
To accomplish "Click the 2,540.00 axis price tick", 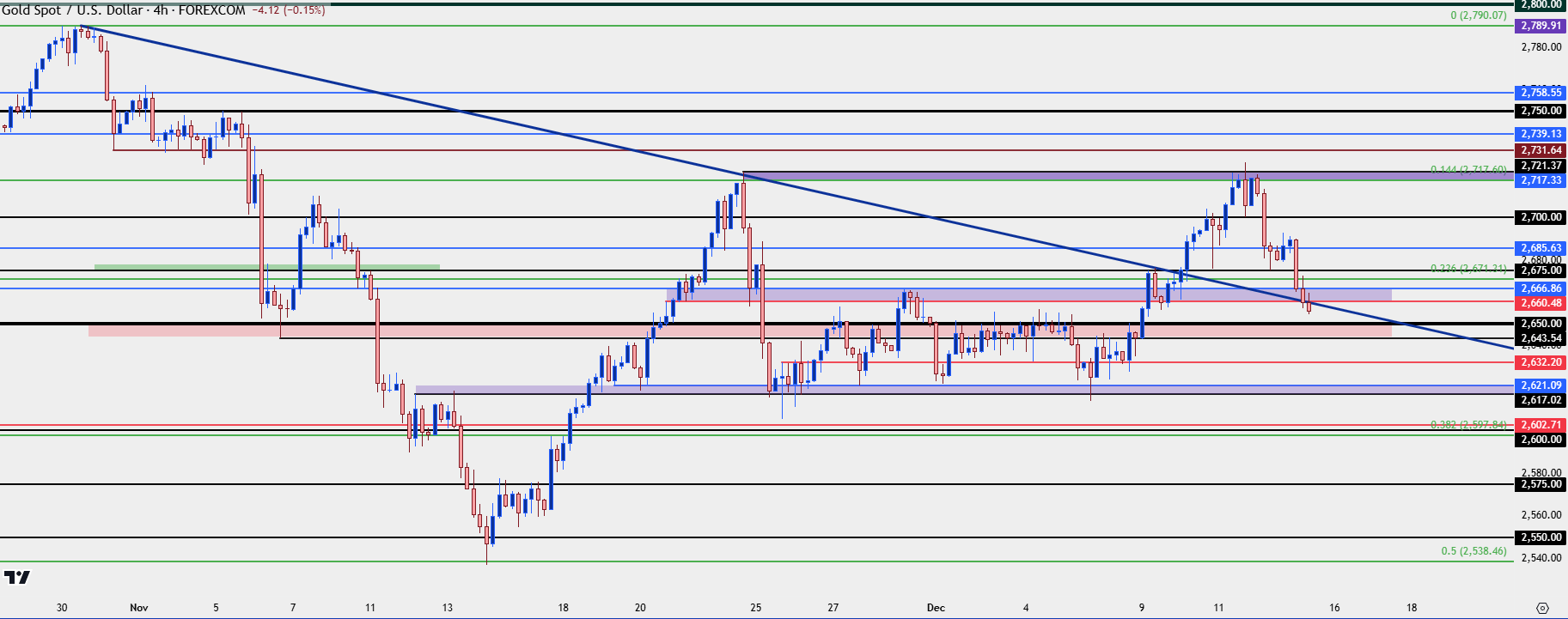I will click(1541, 558).
